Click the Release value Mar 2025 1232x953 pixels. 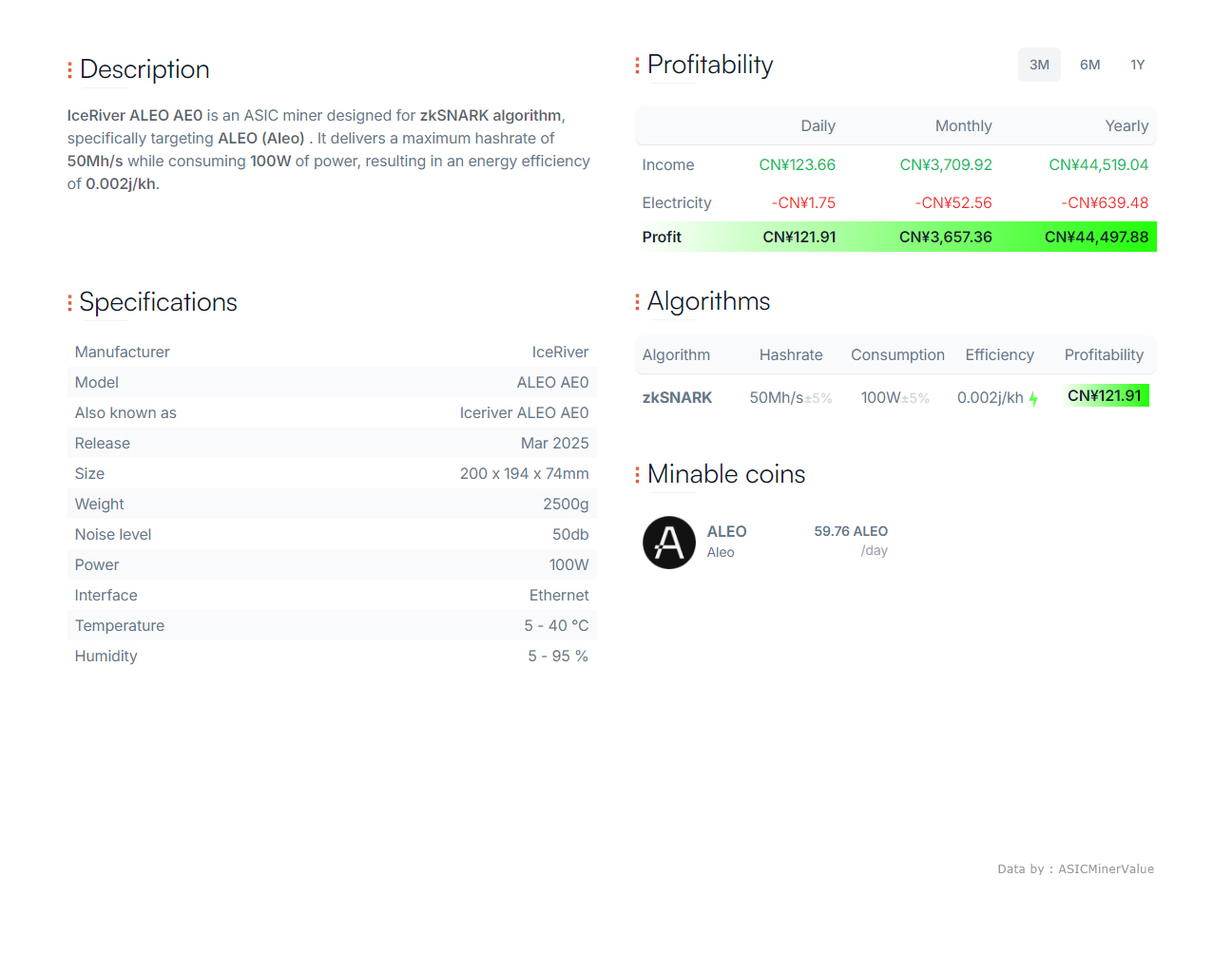click(554, 443)
